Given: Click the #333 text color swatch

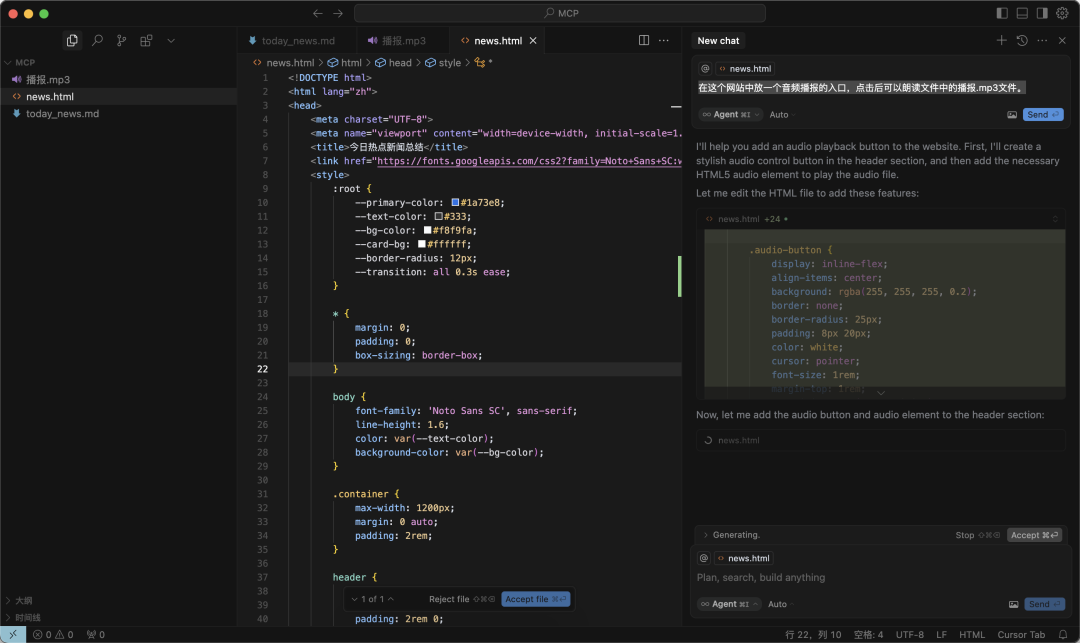Looking at the screenshot, I should point(439,216).
